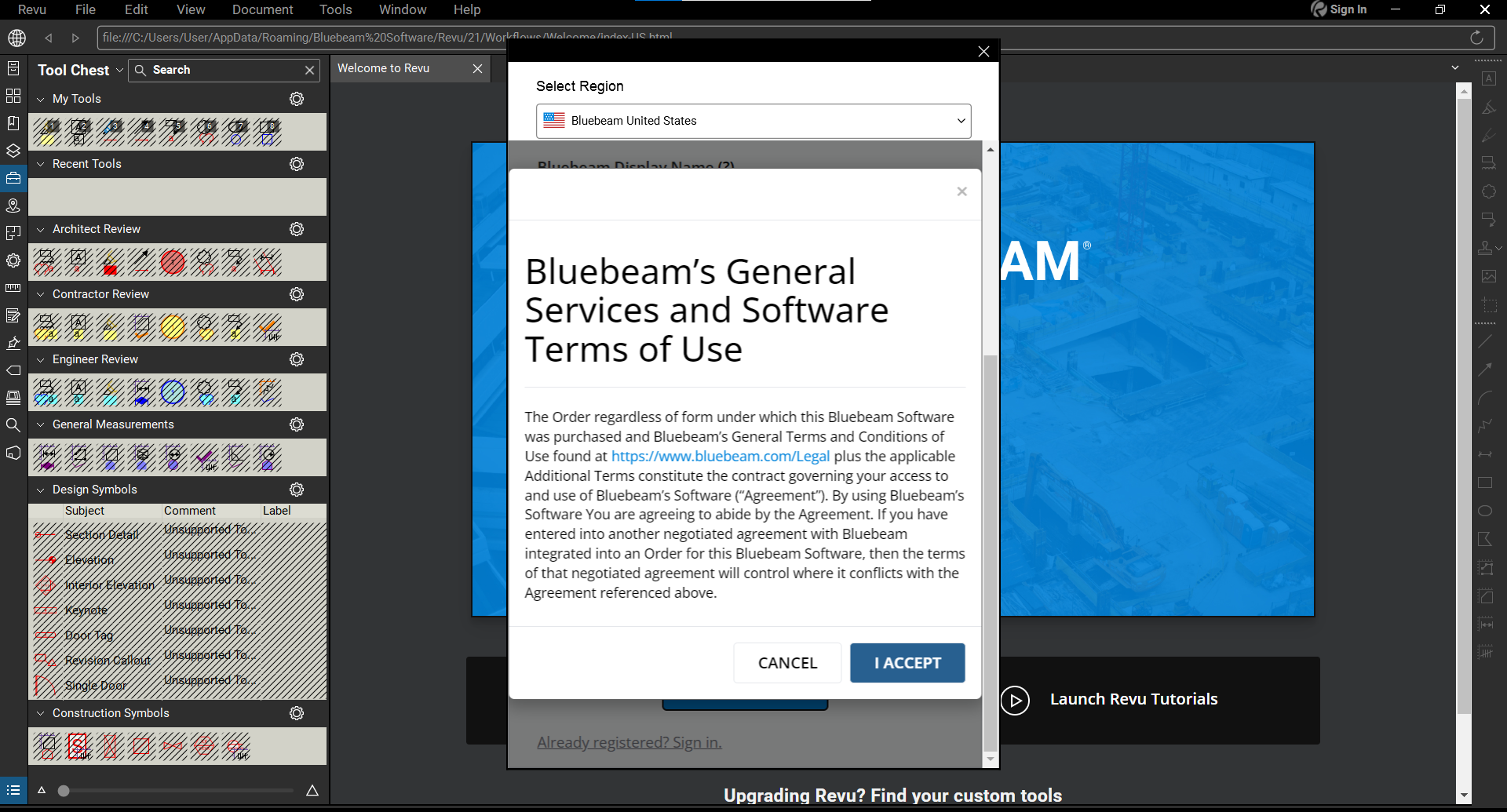1507x812 pixels.
Task: Open the Measurements ruler panel
Action: tap(13, 288)
